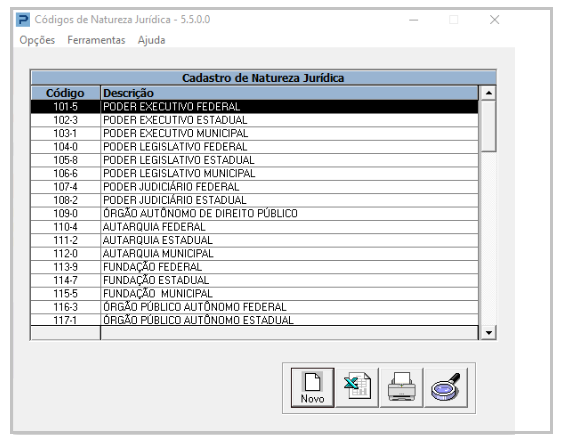The image size is (564, 445).
Task: Minimize the Códigos de Natureza Jurídica window
Action: pyautogui.click(x=414, y=20)
